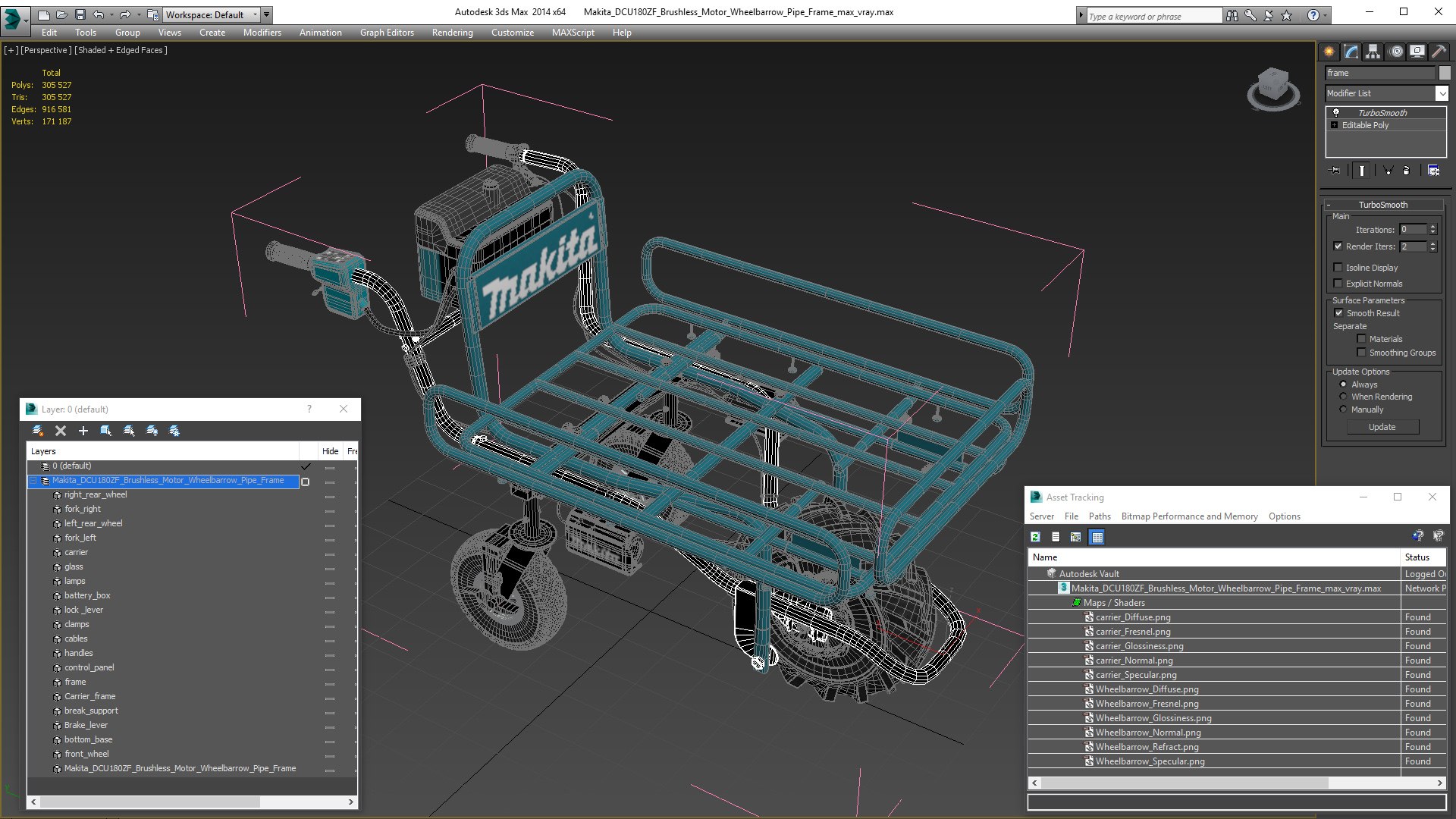Open Bitmap Performance and Memory menu
1456x819 pixels.
tap(1189, 516)
